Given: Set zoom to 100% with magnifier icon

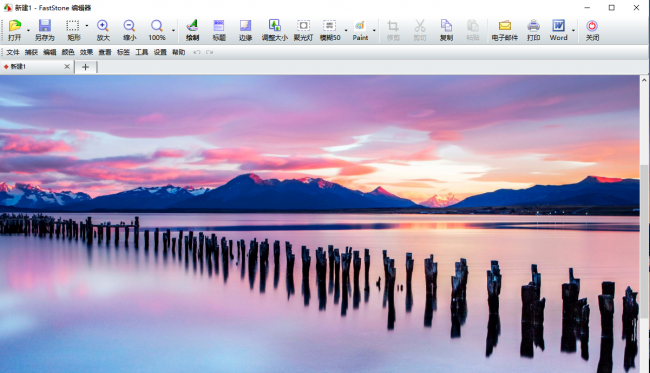Looking at the screenshot, I should (157, 30).
